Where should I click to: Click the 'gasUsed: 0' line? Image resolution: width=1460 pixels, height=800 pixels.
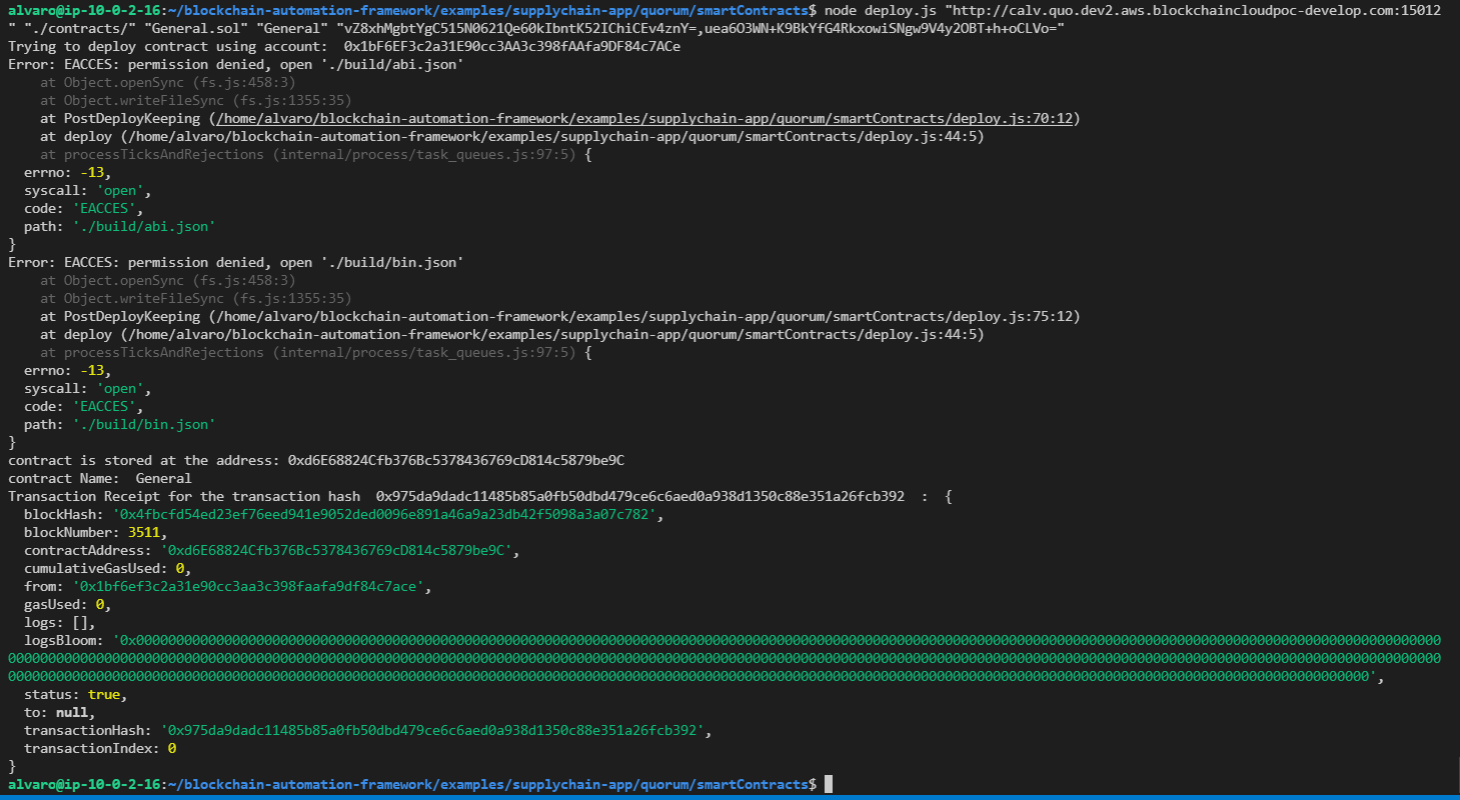point(67,604)
